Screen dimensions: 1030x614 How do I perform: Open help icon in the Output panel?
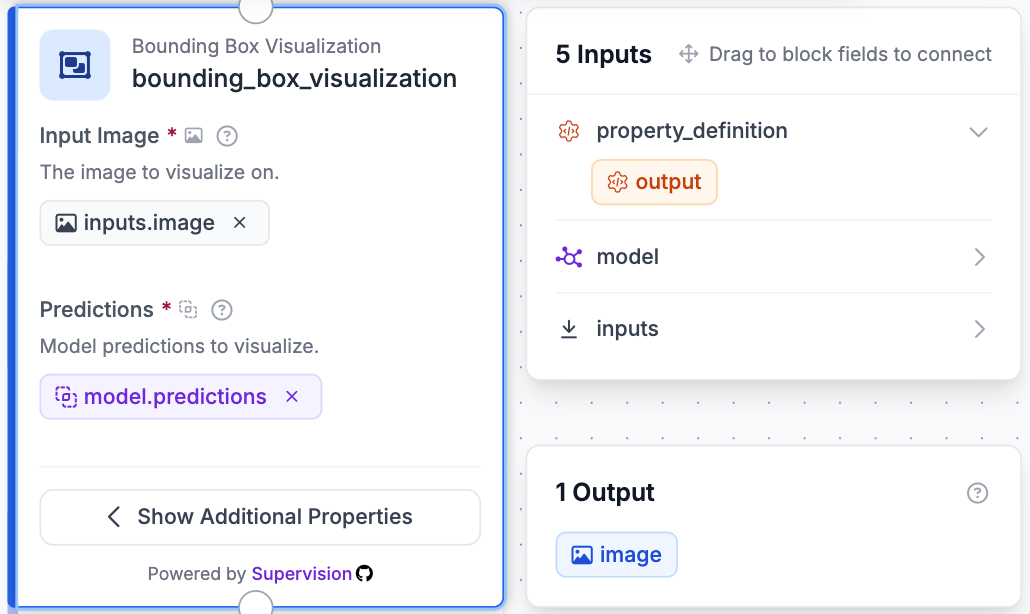coord(977,493)
